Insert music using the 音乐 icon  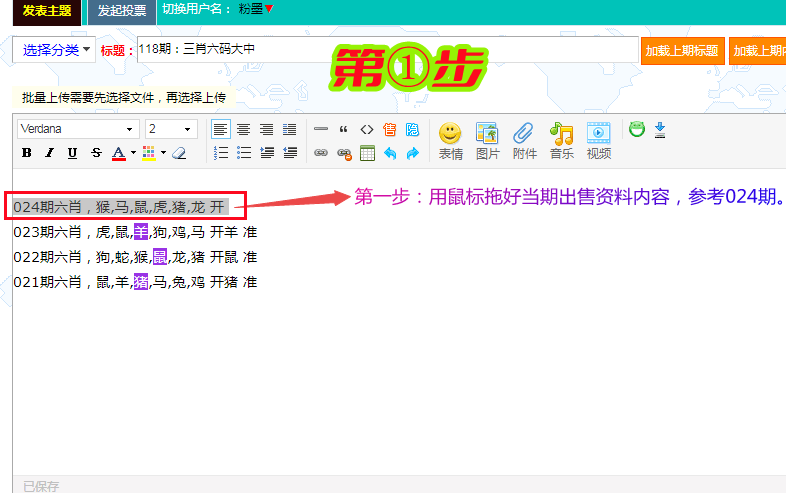pyautogui.click(x=561, y=140)
